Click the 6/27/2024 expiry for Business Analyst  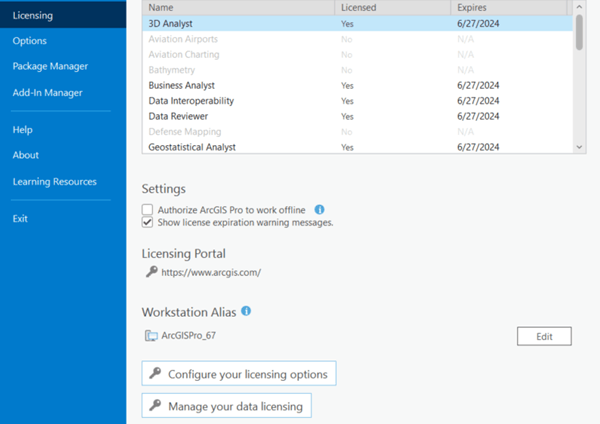(x=478, y=85)
